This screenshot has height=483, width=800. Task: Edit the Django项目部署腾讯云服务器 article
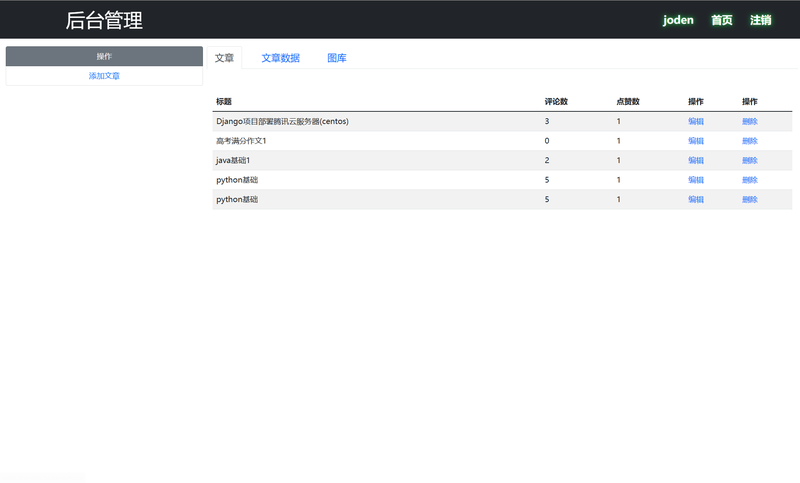[x=695, y=121]
